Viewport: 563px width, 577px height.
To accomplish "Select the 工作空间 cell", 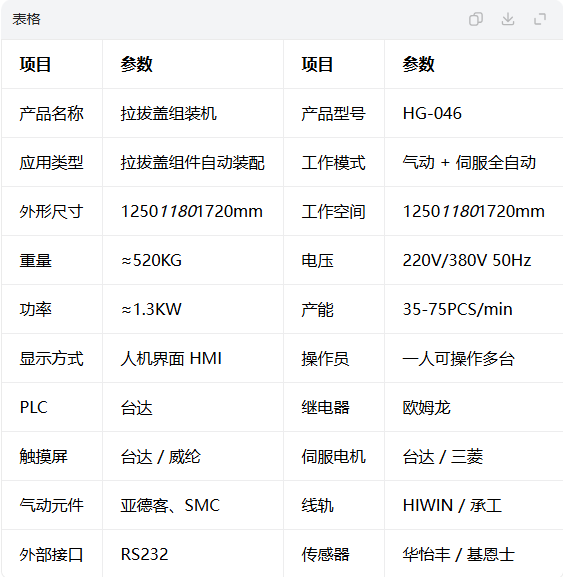I will (x=333, y=212).
